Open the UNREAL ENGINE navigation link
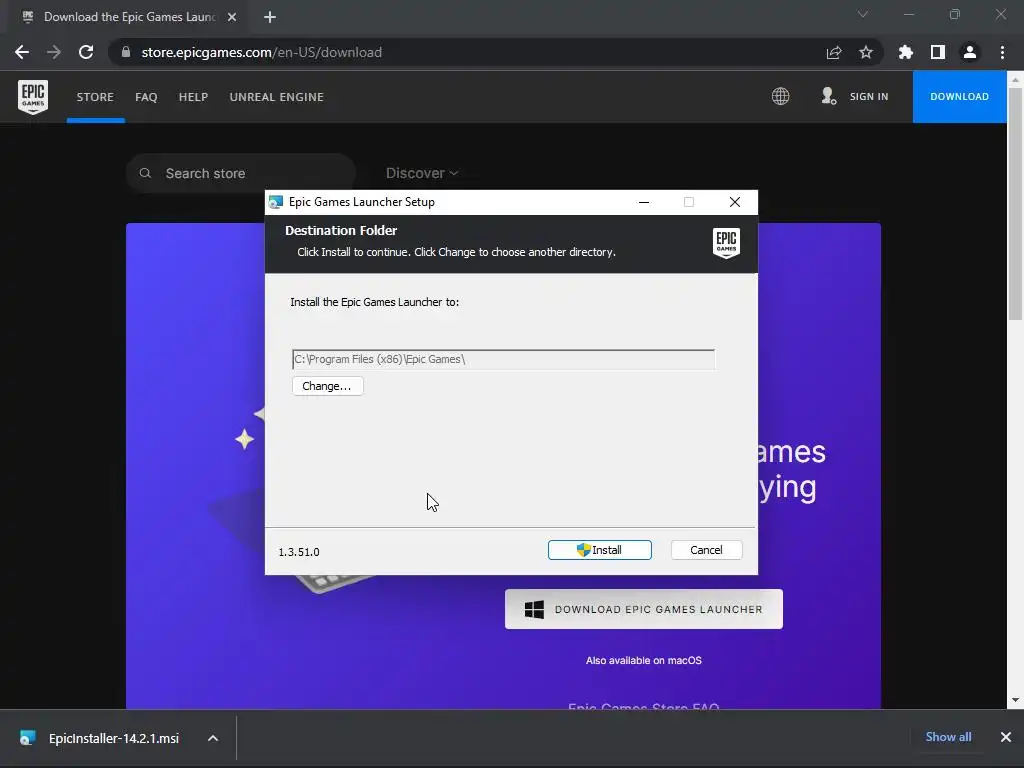1024x768 pixels. pyautogui.click(x=276, y=97)
